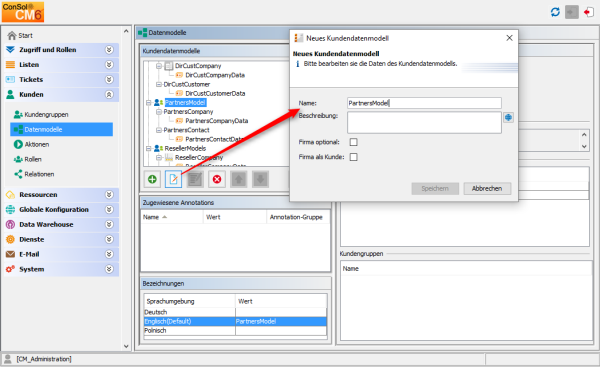Tick the Firma als Kunde checkbox

(354, 157)
